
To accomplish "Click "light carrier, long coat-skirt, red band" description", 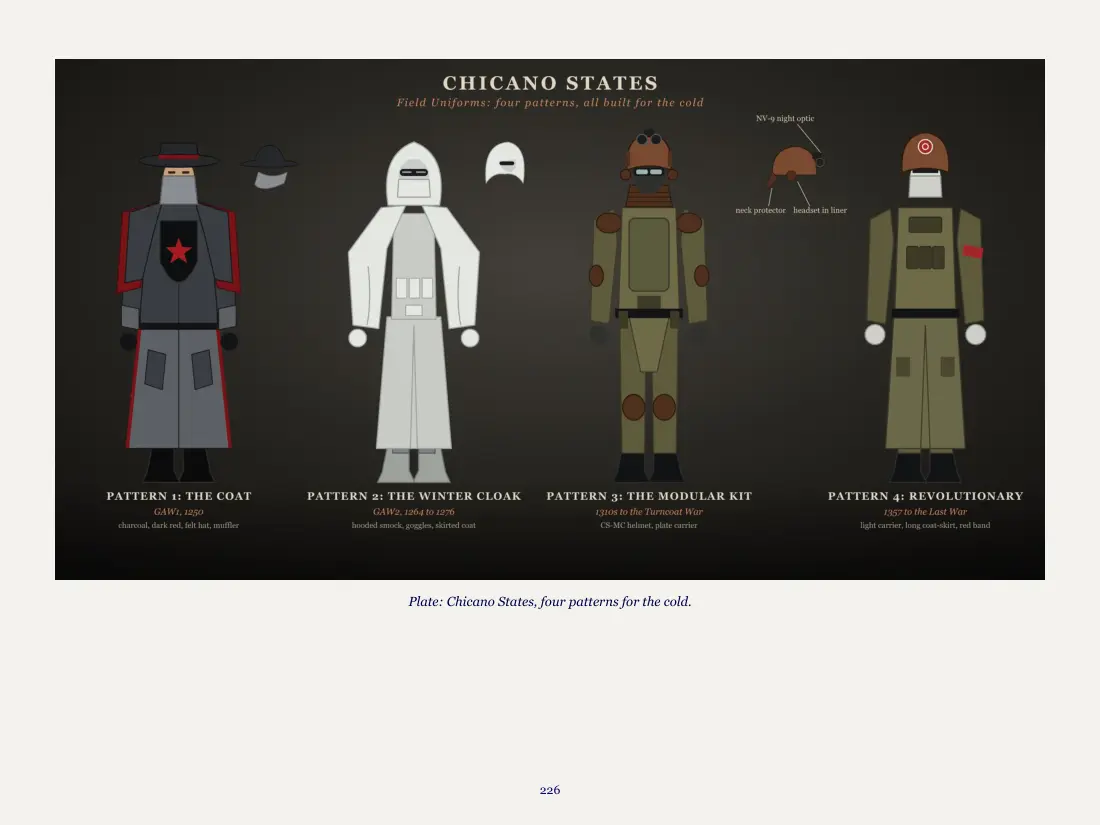I will point(925,525).
